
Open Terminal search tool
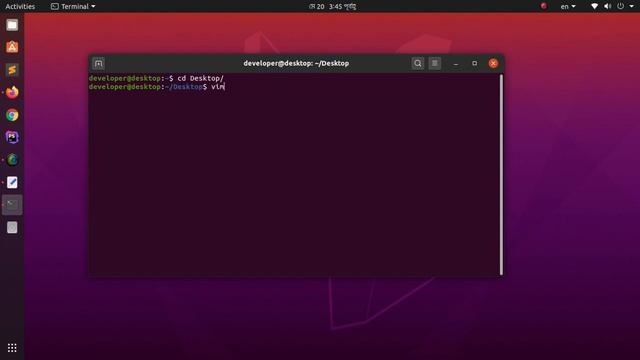(418, 63)
